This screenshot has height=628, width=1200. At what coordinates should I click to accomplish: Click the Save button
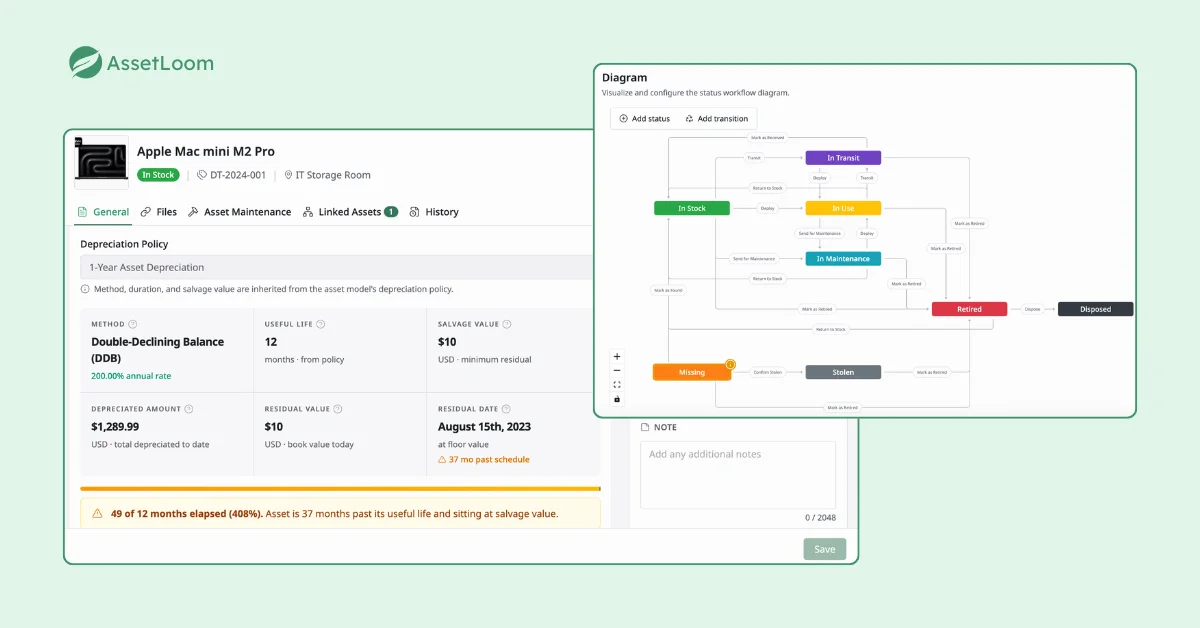coord(825,549)
